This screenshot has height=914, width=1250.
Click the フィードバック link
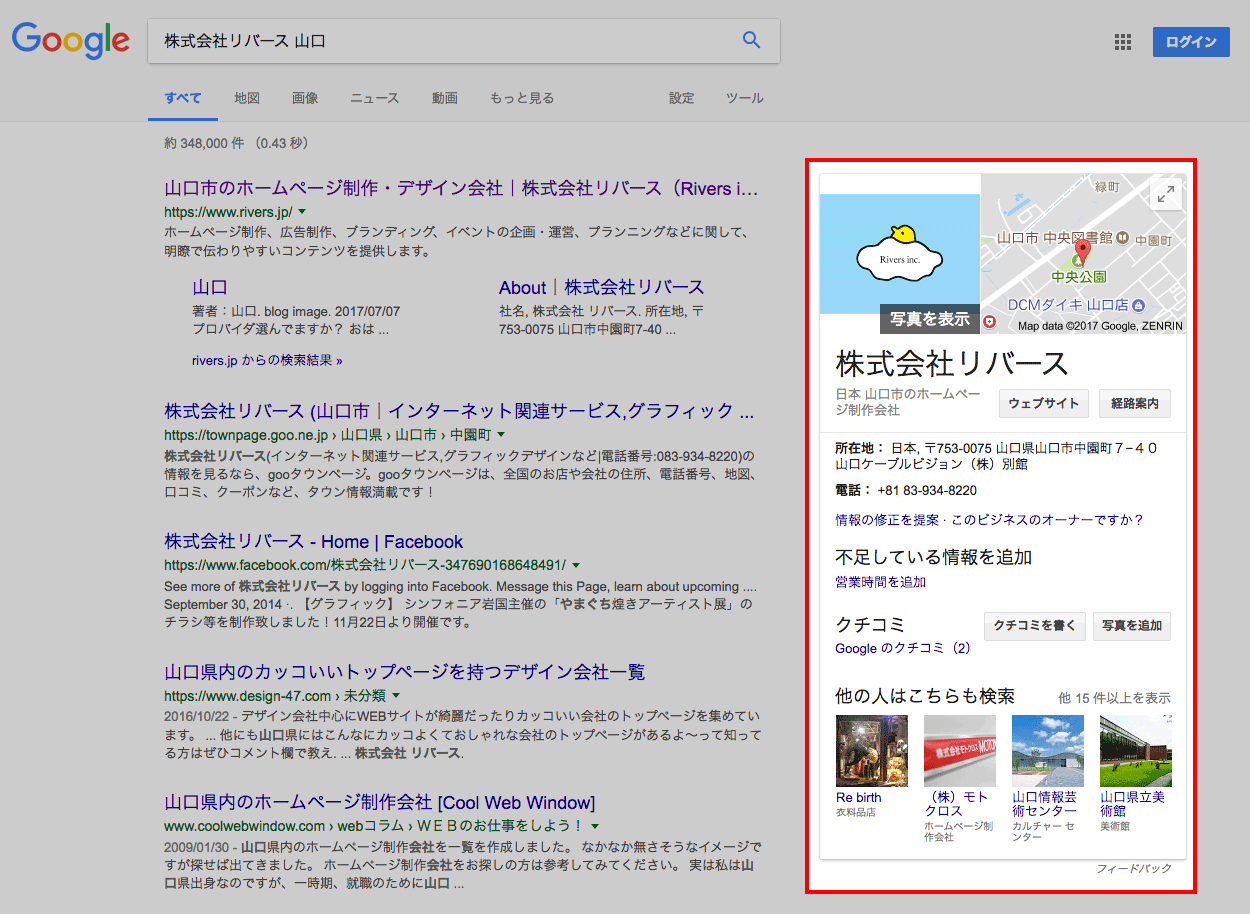[1133, 869]
